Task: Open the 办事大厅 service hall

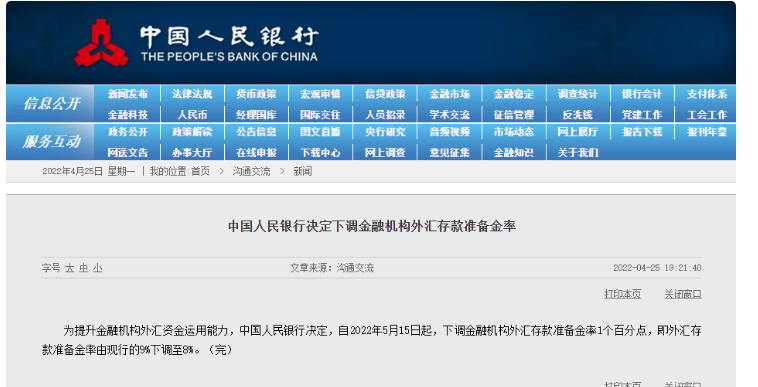Action: [x=192, y=153]
